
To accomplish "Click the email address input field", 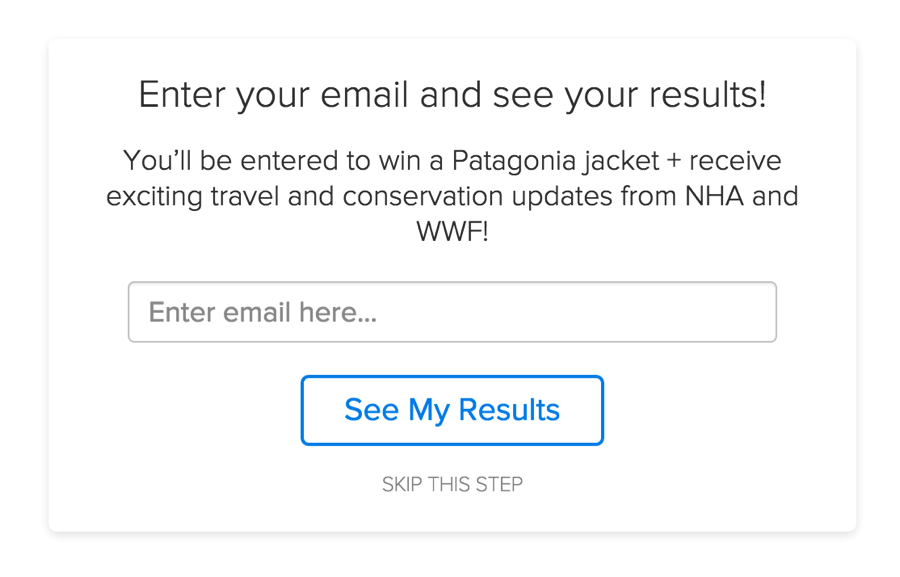I will [452, 312].
